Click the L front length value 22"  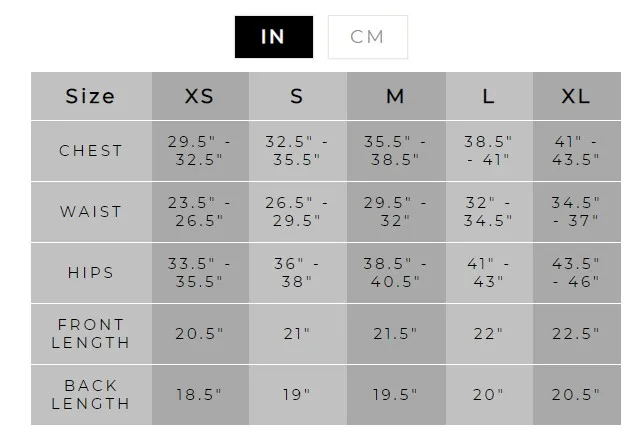(x=488, y=333)
